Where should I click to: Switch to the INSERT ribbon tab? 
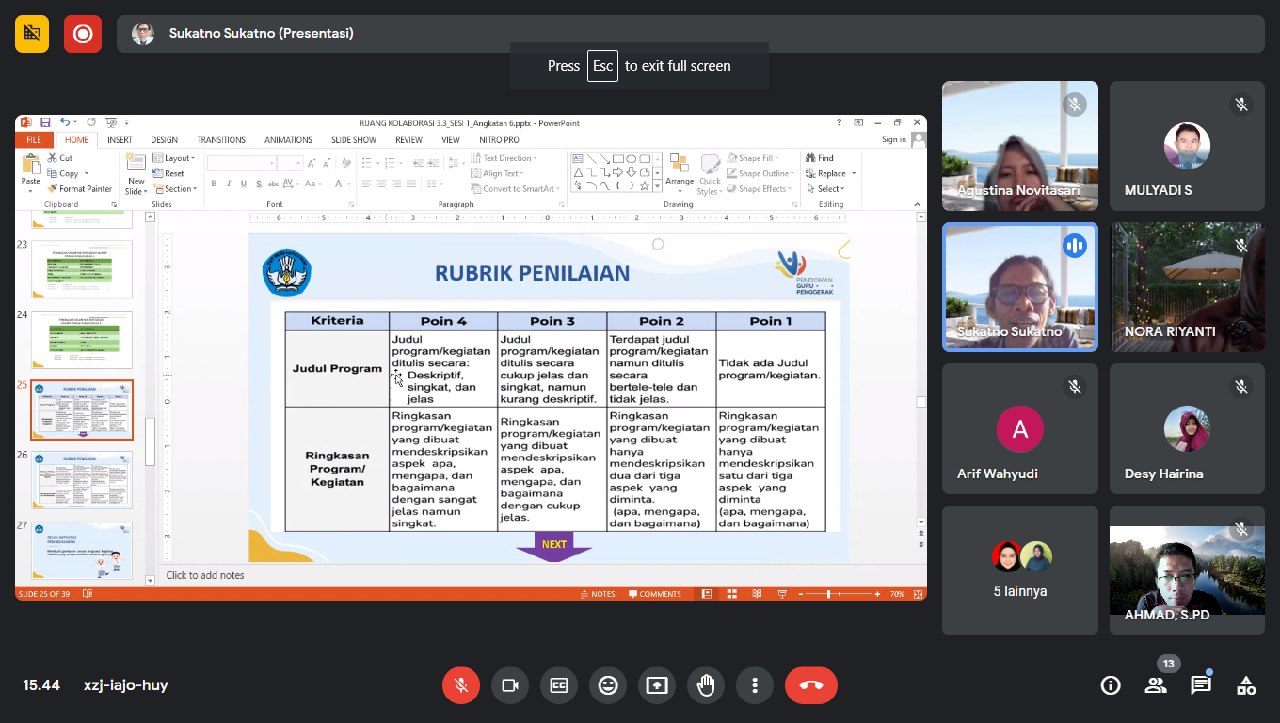(120, 140)
